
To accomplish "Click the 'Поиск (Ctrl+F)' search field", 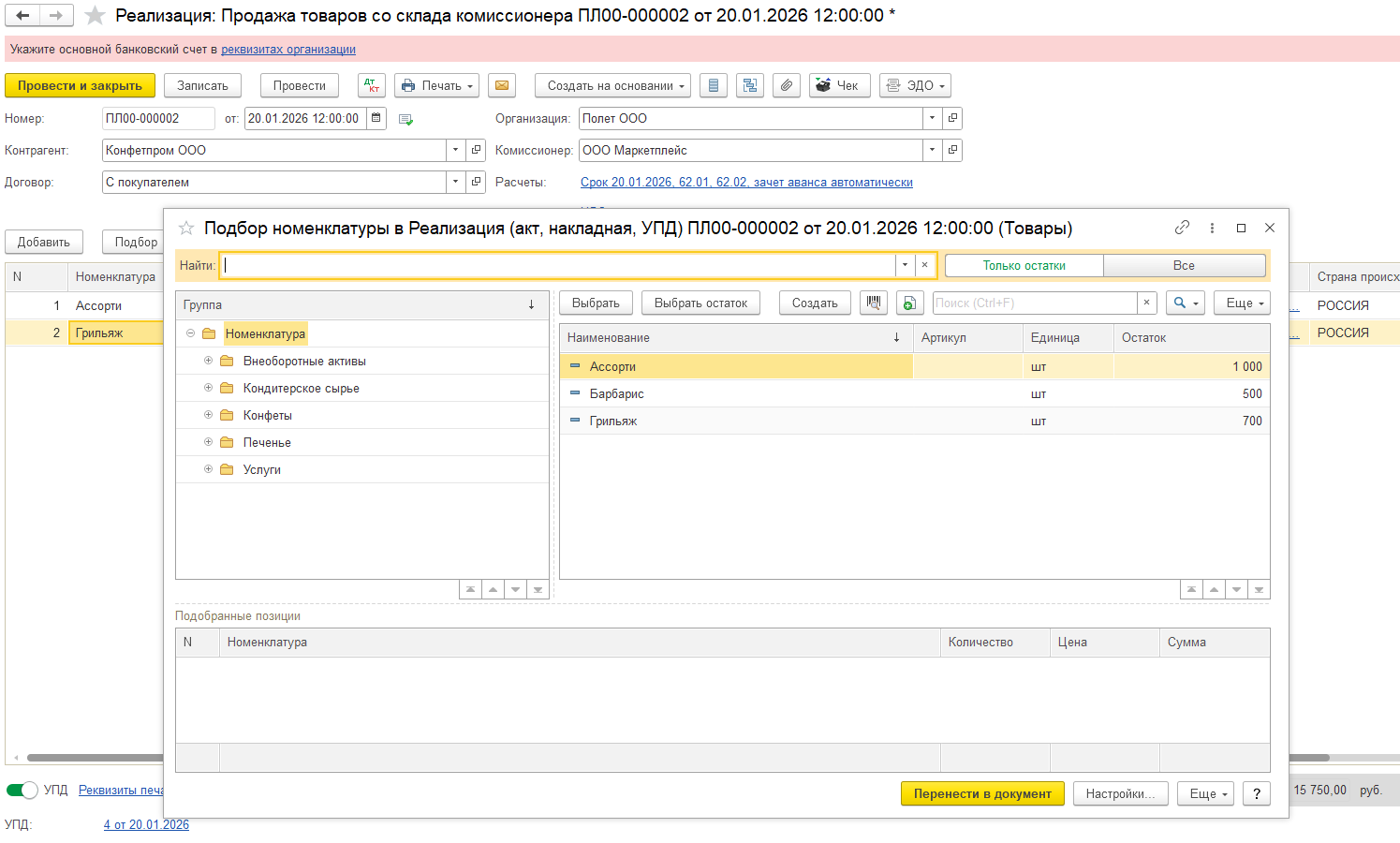I will click(x=1034, y=303).
